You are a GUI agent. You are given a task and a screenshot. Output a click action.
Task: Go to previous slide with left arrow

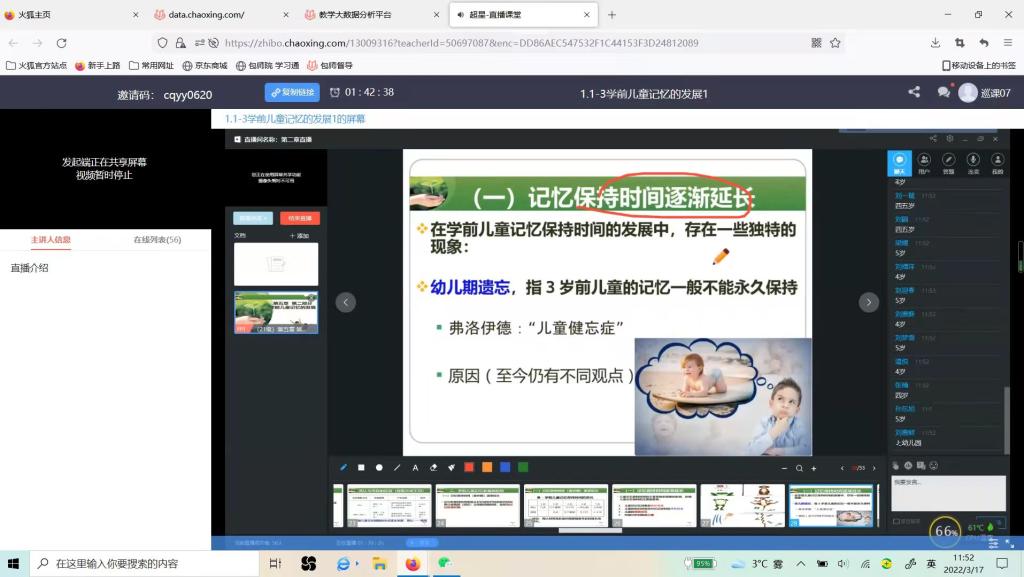click(346, 302)
